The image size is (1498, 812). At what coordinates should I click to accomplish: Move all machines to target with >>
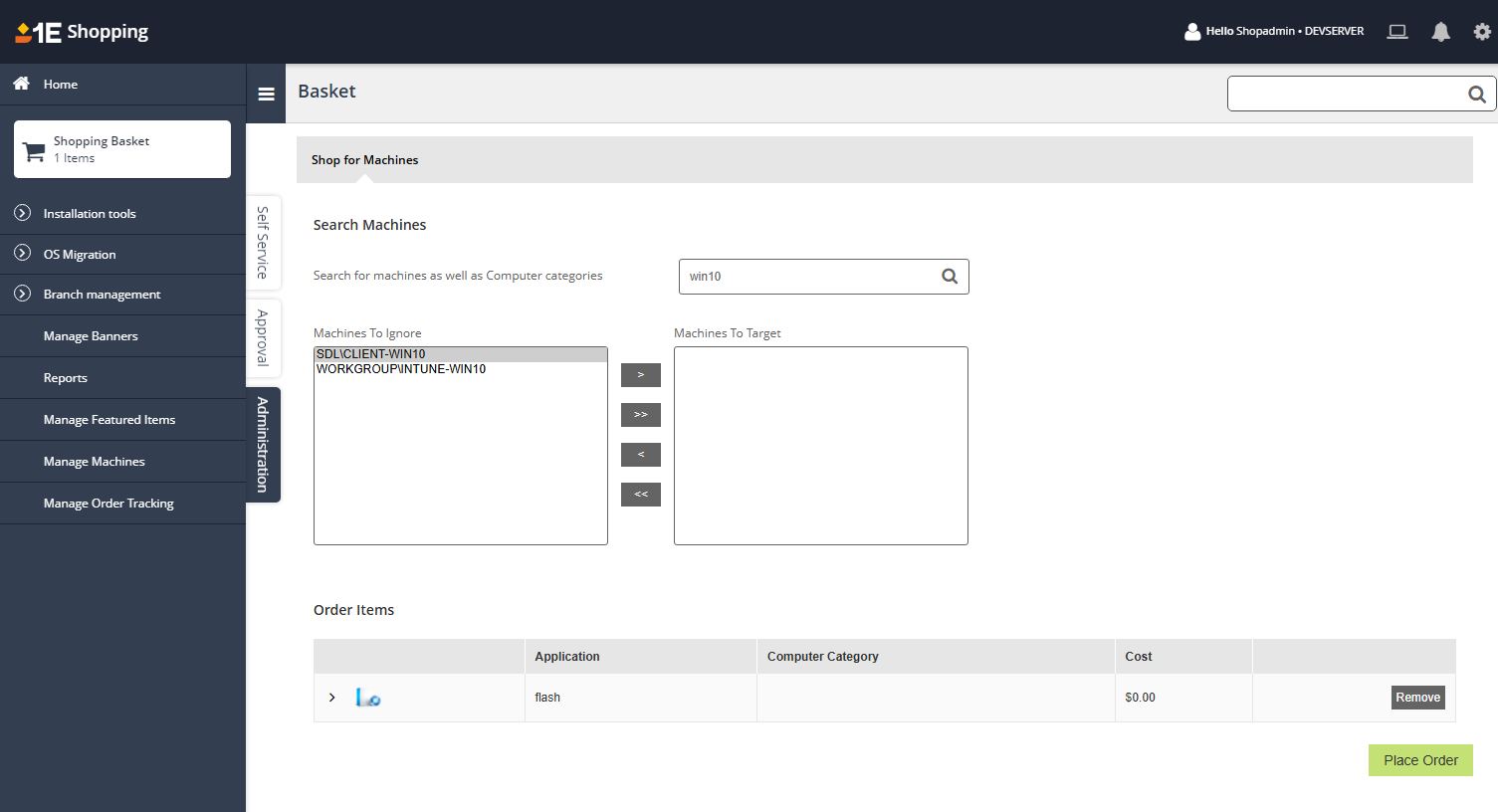coord(641,415)
